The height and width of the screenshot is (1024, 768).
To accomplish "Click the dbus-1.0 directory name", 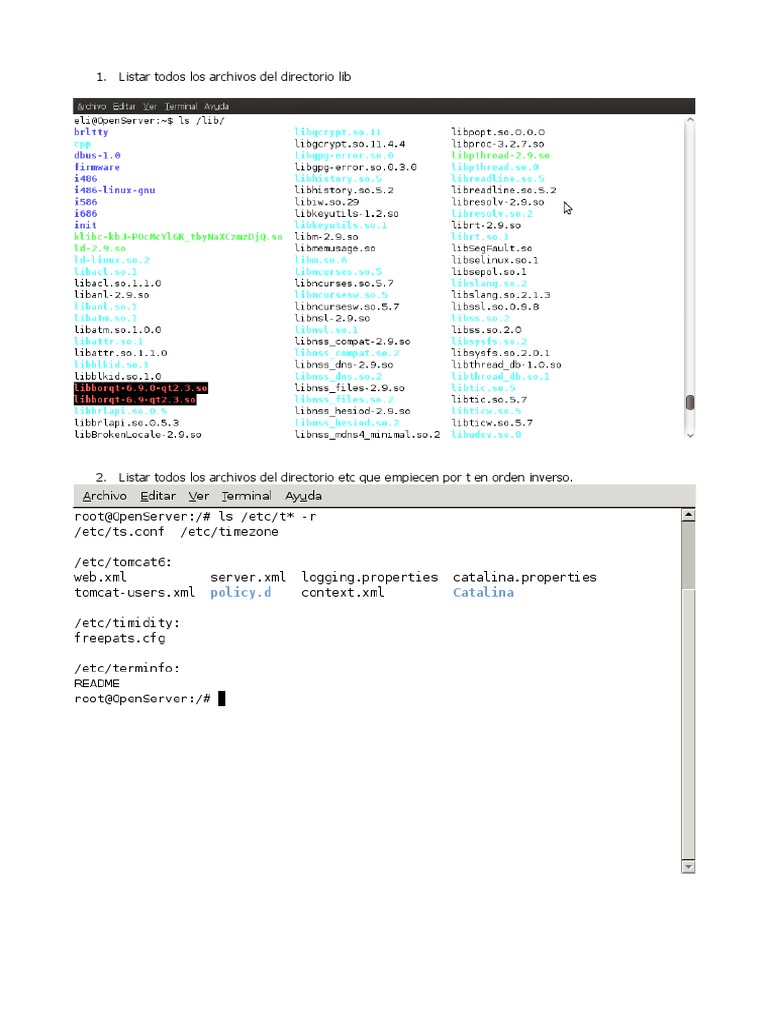I will pyautogui.click(x=97, y=155).
